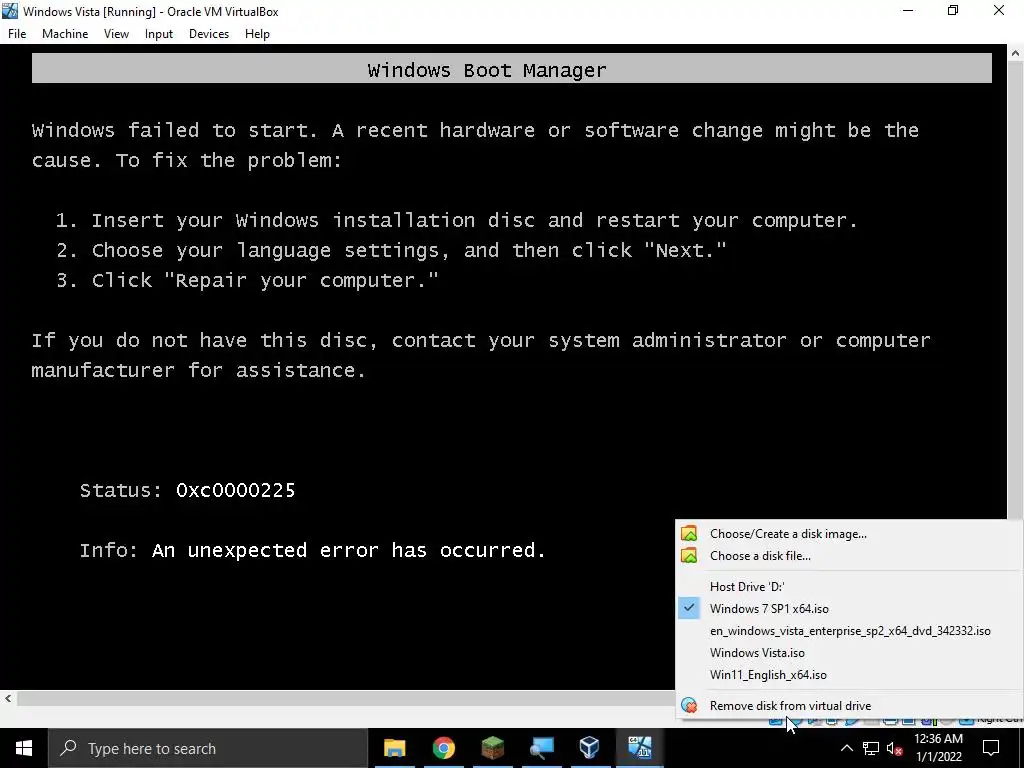Uncheck the Windows 7 SP1 x64.iso entry
Viewport: 1024px width, 768px height.
point(849,609)
